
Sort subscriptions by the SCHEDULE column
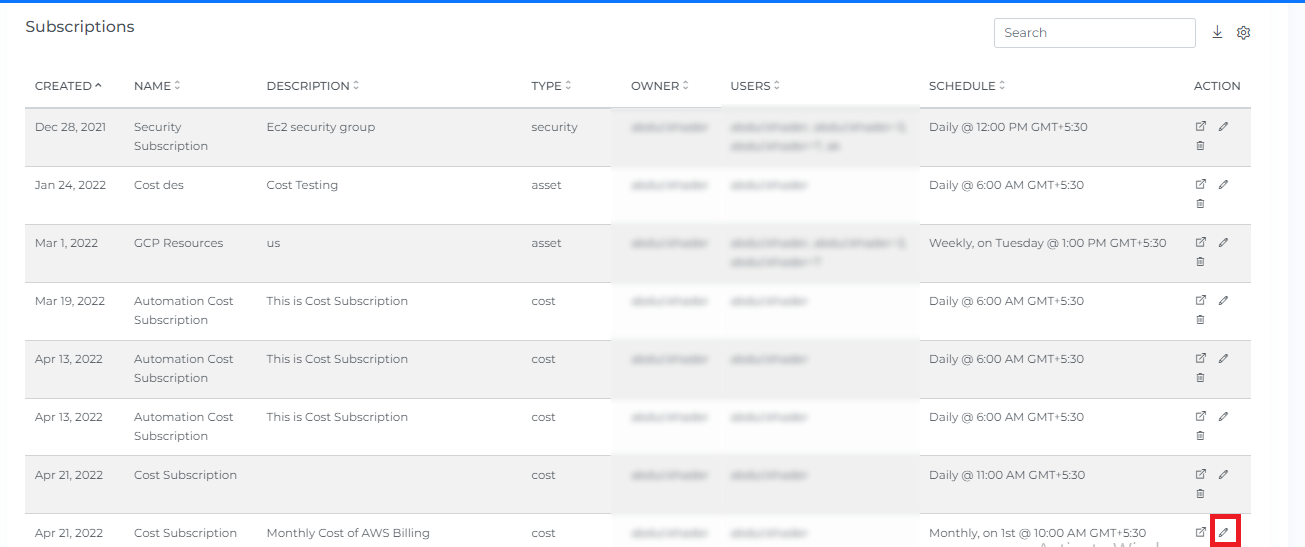(x=966, y=86)
